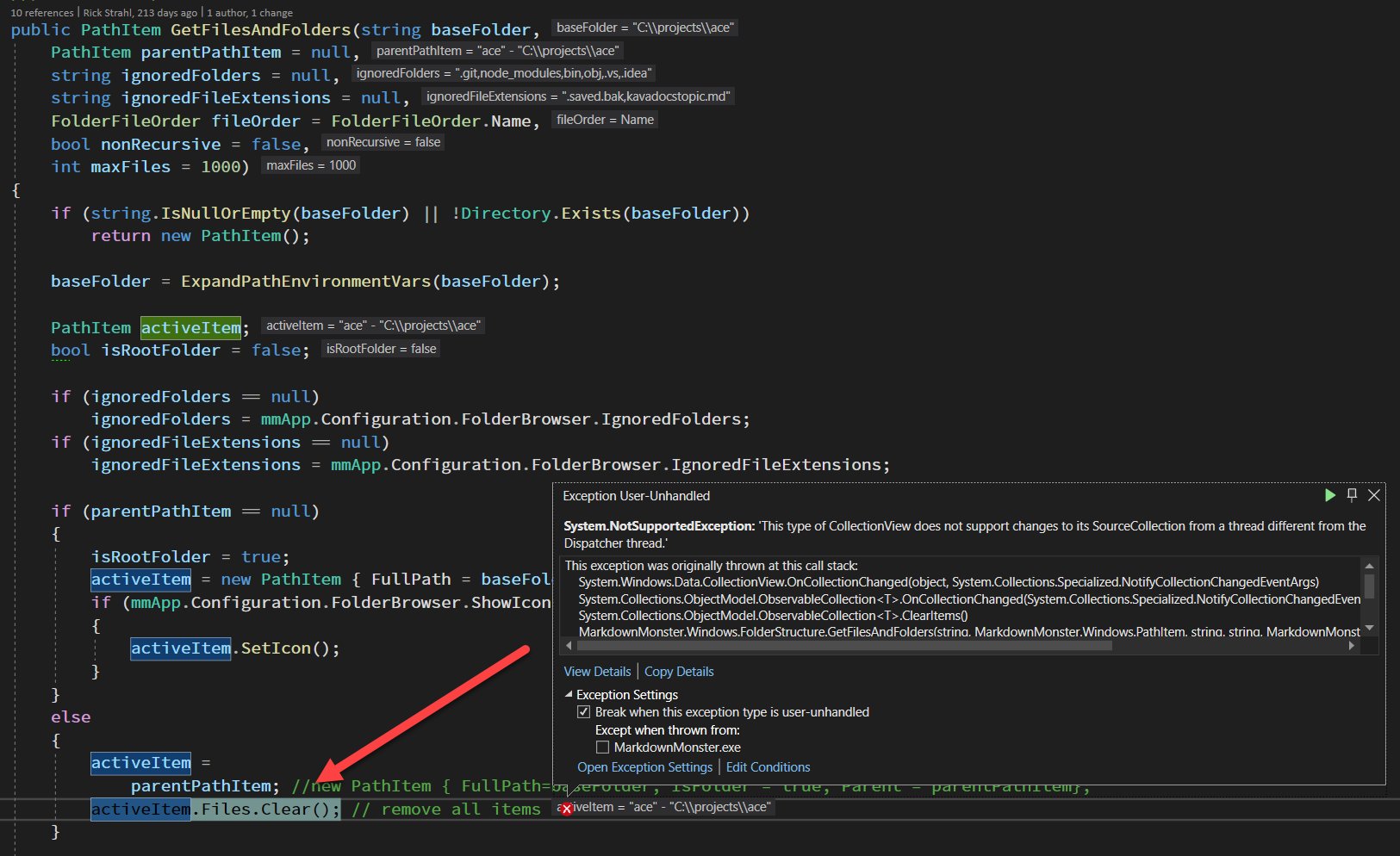Image resolution: width=1400 pixels, height=856 pixels.
Task: Click the call stack horizontal scrollbar thumb
Action: 844,645
